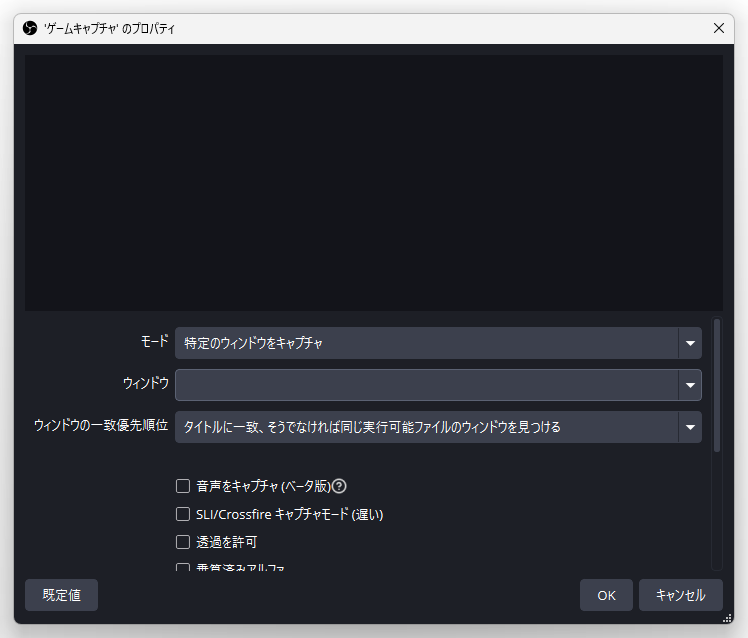Check the 透過を許可 option
This screenshot has width=748, height=638.
pos(183,542)
